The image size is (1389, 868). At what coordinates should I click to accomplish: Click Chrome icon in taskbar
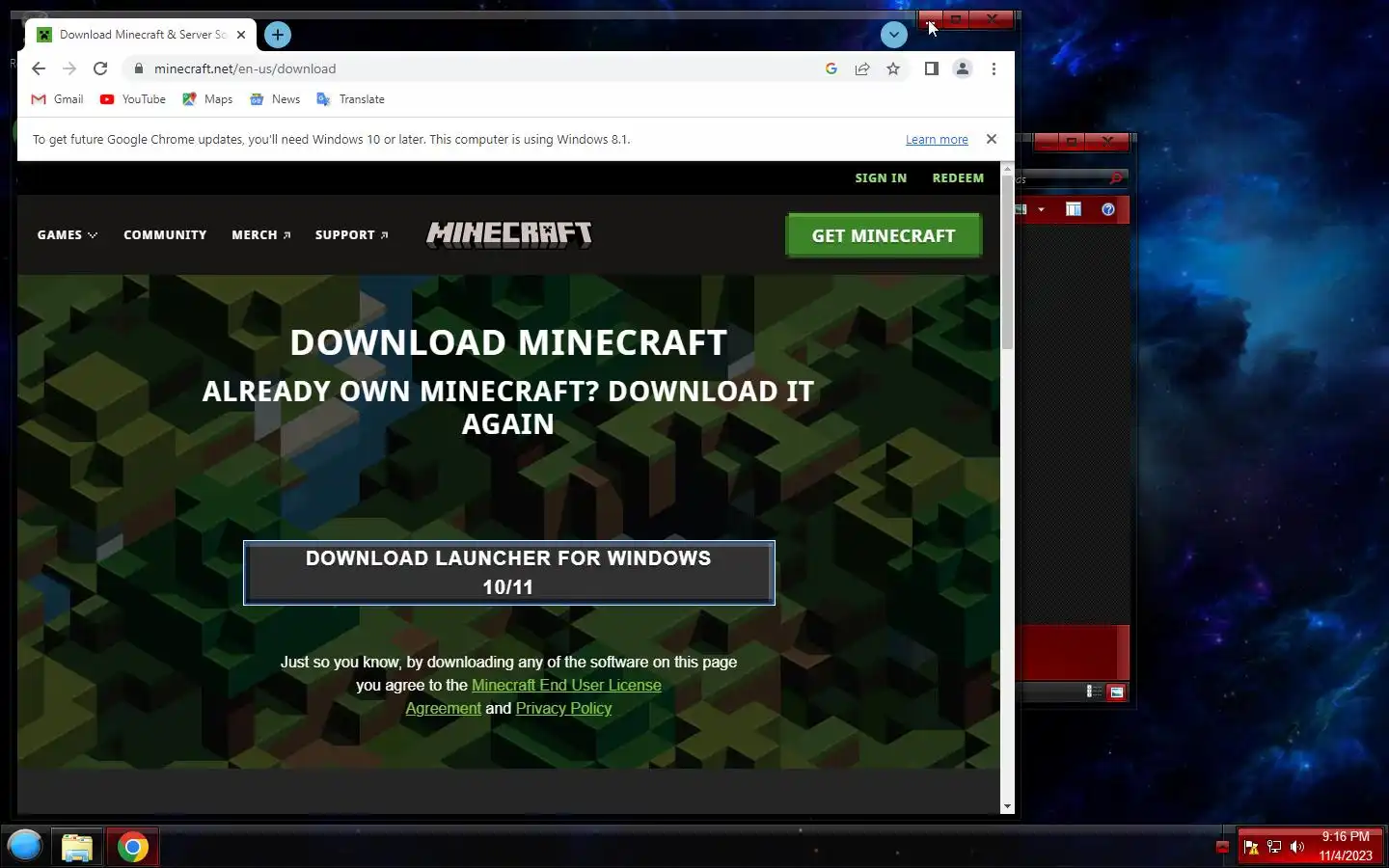[133, 848]
